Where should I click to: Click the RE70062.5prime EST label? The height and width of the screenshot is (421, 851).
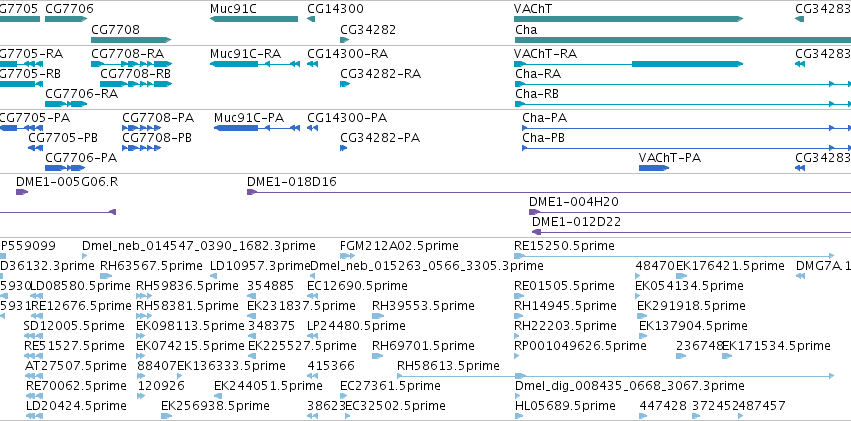pyautogui.click(x=76, y=386)
